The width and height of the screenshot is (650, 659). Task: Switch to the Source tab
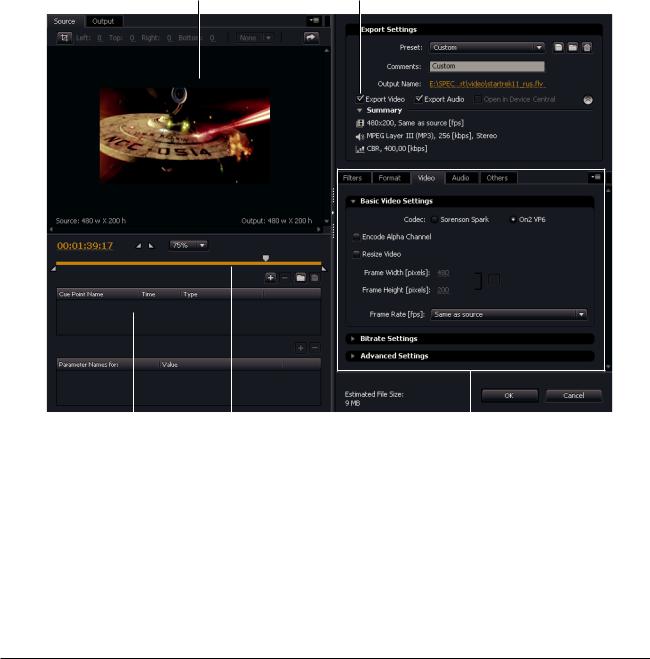pyautogui.click(x=66, y=21)
